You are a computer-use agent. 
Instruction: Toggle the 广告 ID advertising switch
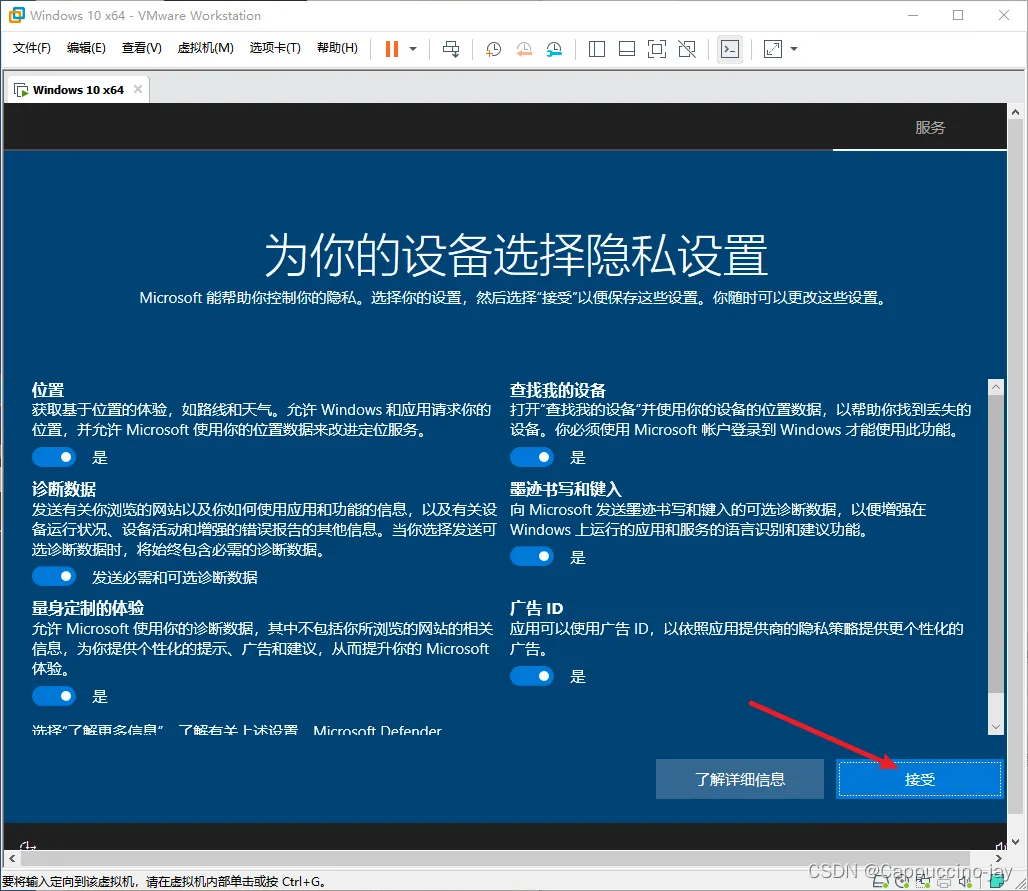pos(532,676)
